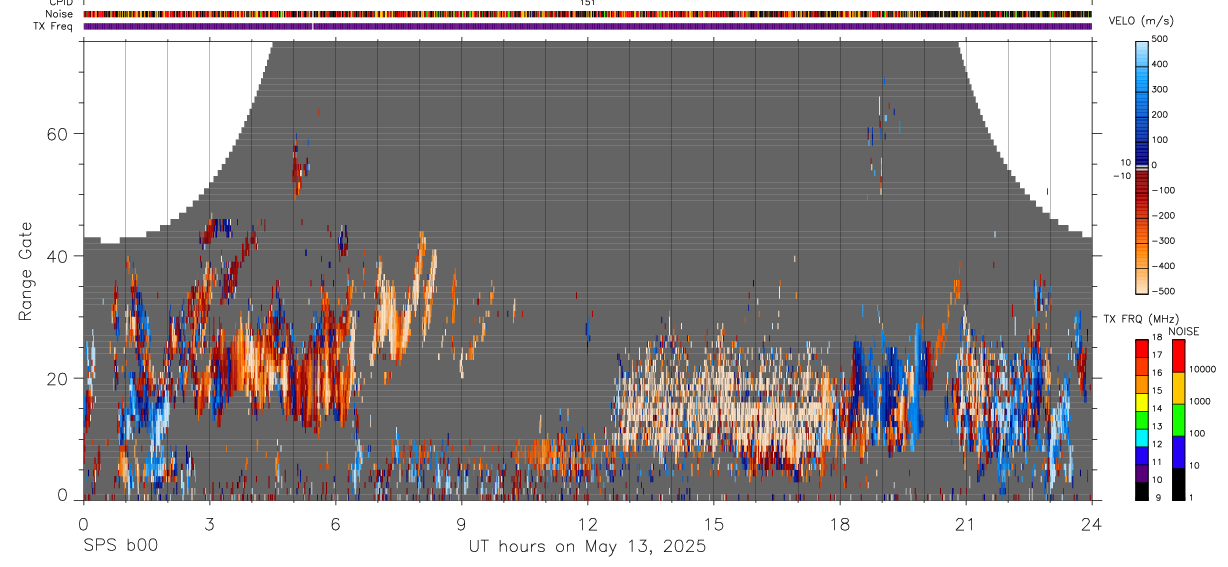Click the CPID value 151

587,3
